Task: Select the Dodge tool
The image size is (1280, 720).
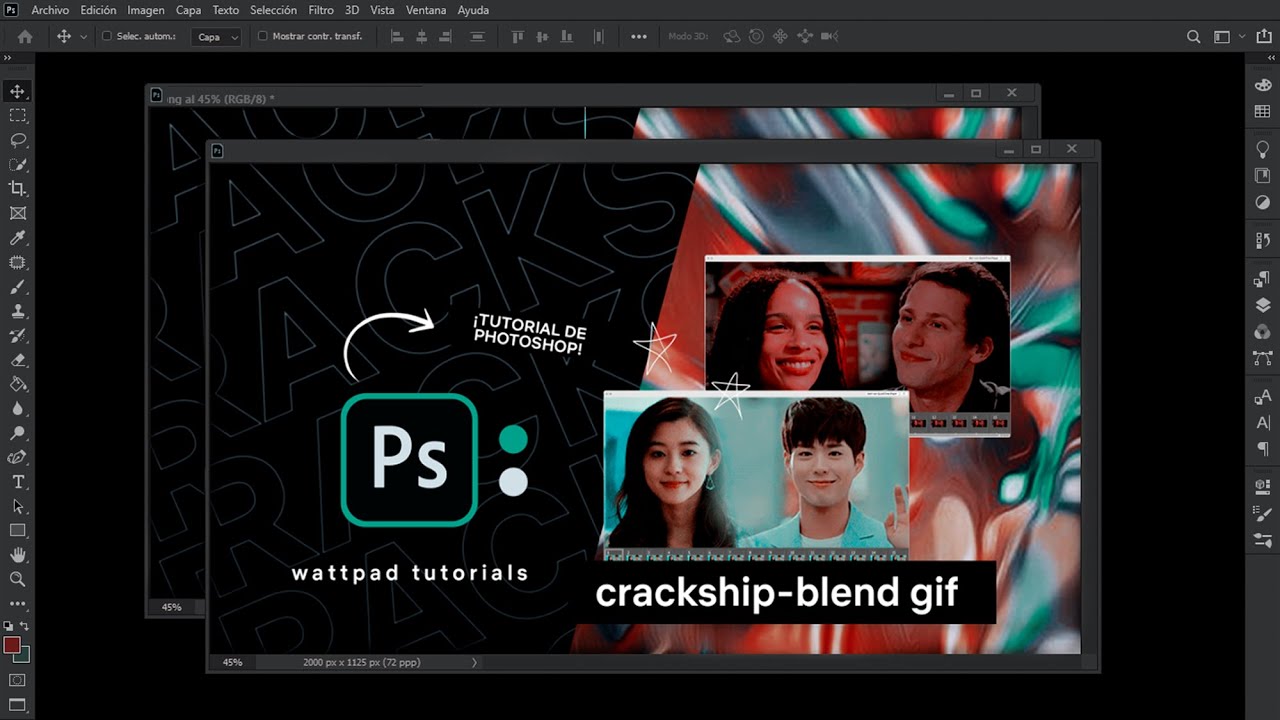Action: click(x=18, y=433)
